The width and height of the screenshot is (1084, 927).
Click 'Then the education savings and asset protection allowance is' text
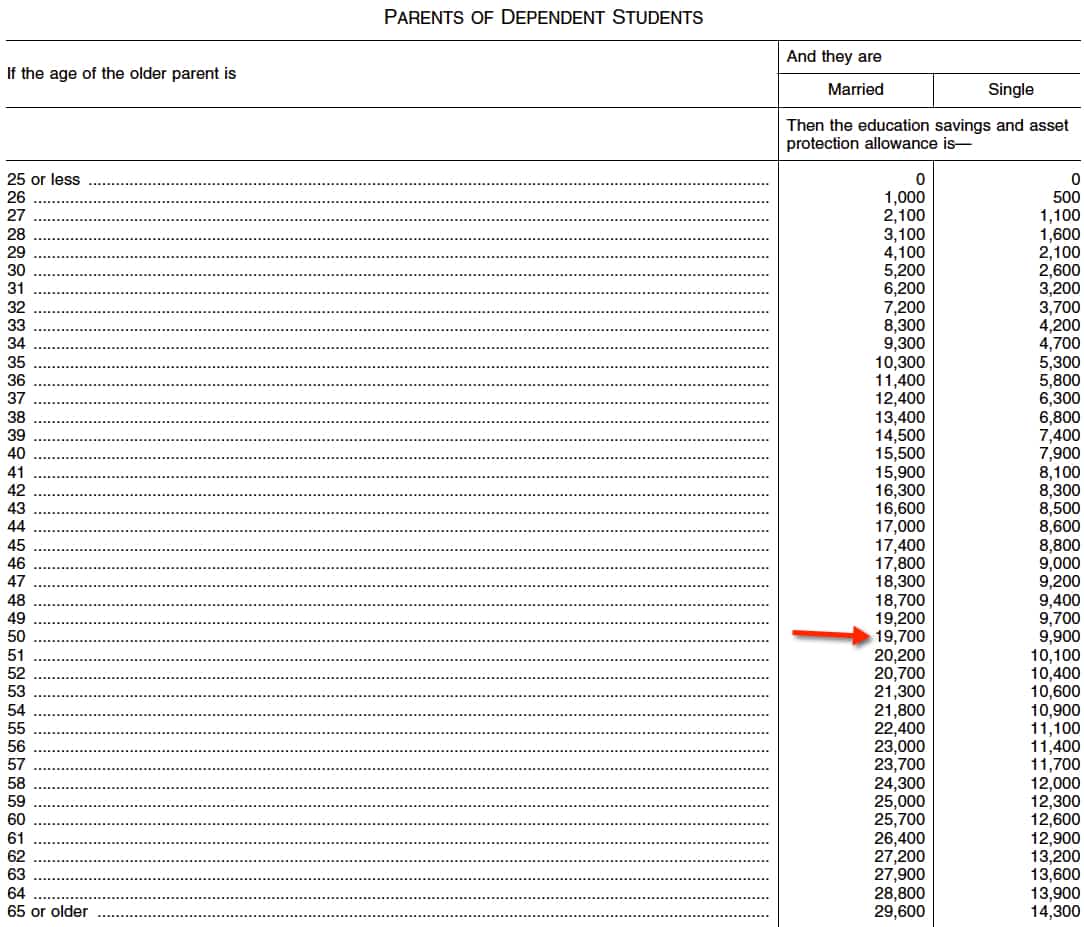coord(927,134)
